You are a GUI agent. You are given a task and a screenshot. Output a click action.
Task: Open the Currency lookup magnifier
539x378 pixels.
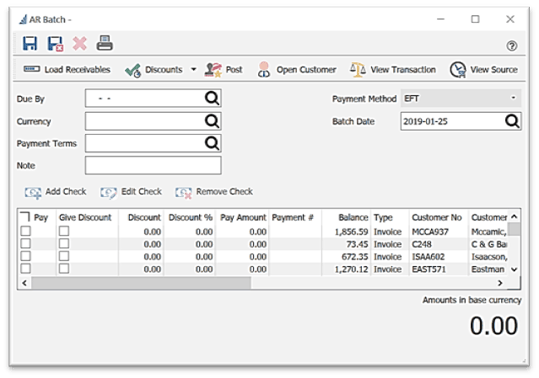pyautogui.click(x=212, y=121)
